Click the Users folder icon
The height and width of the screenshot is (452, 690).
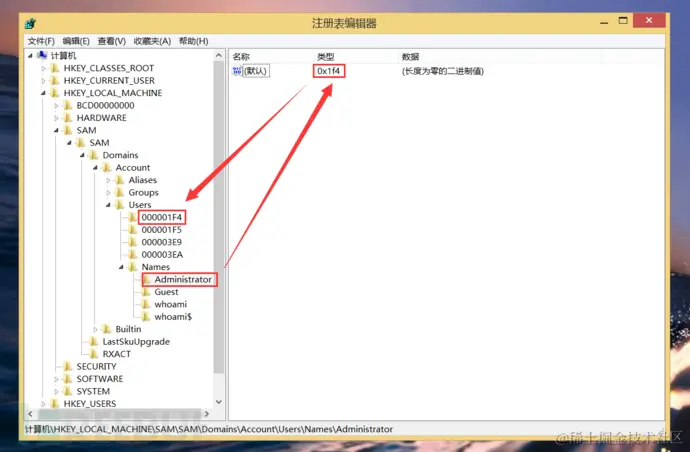(120, 205)
